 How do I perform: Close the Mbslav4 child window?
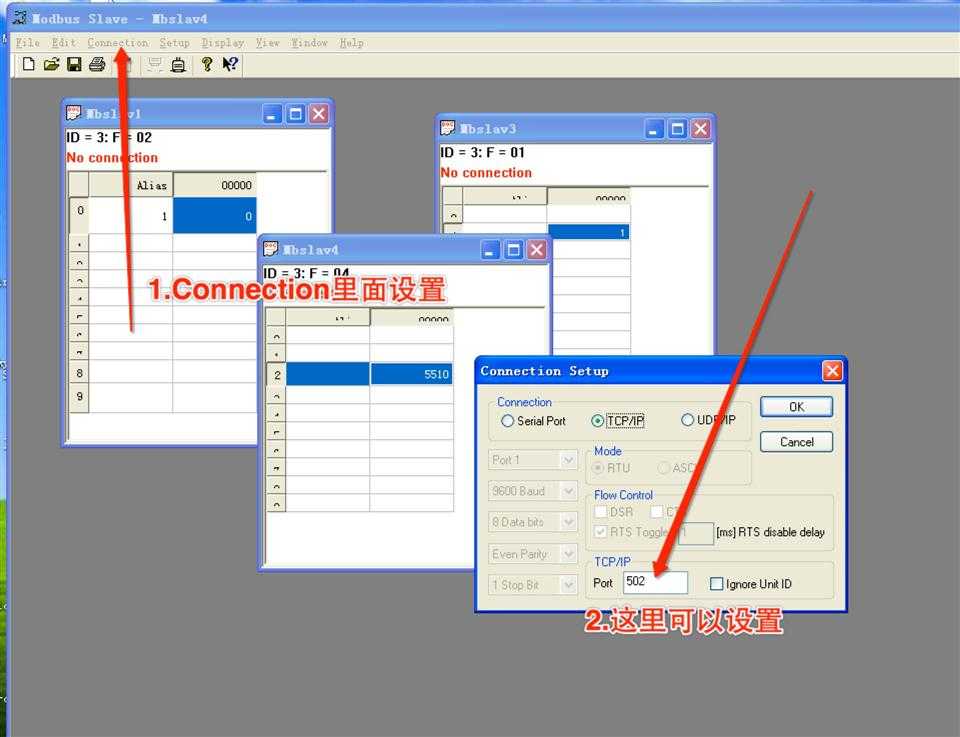click(537, 249)
